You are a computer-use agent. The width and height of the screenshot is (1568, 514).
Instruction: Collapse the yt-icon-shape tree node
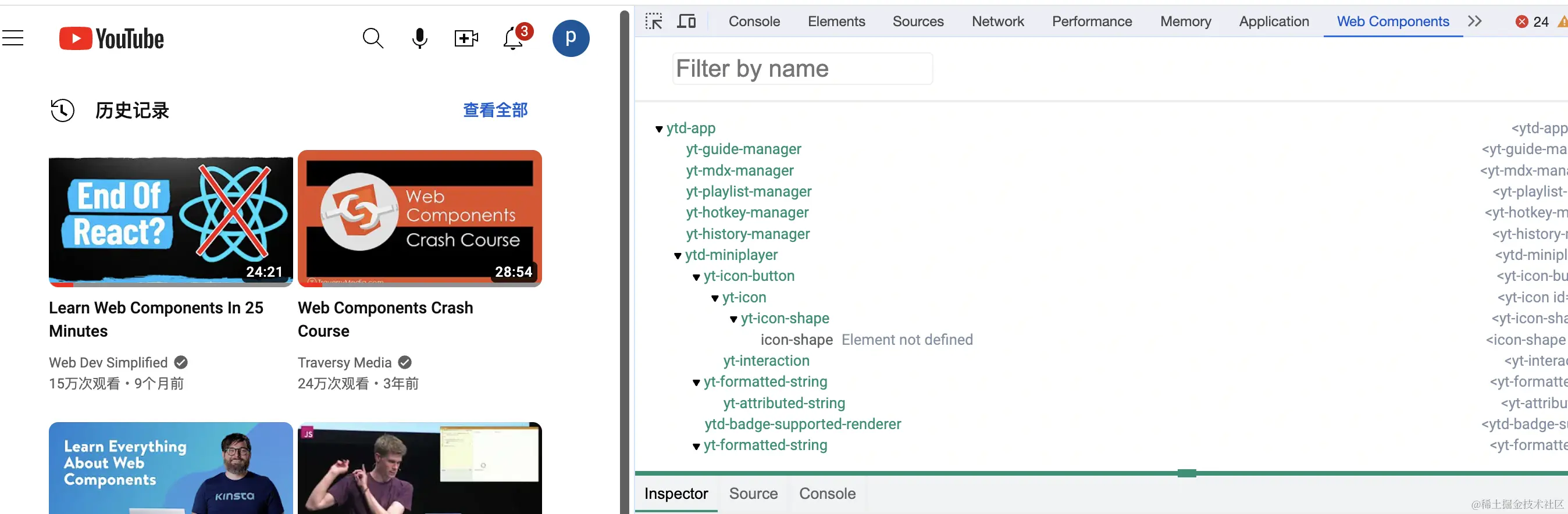point(733,319)
